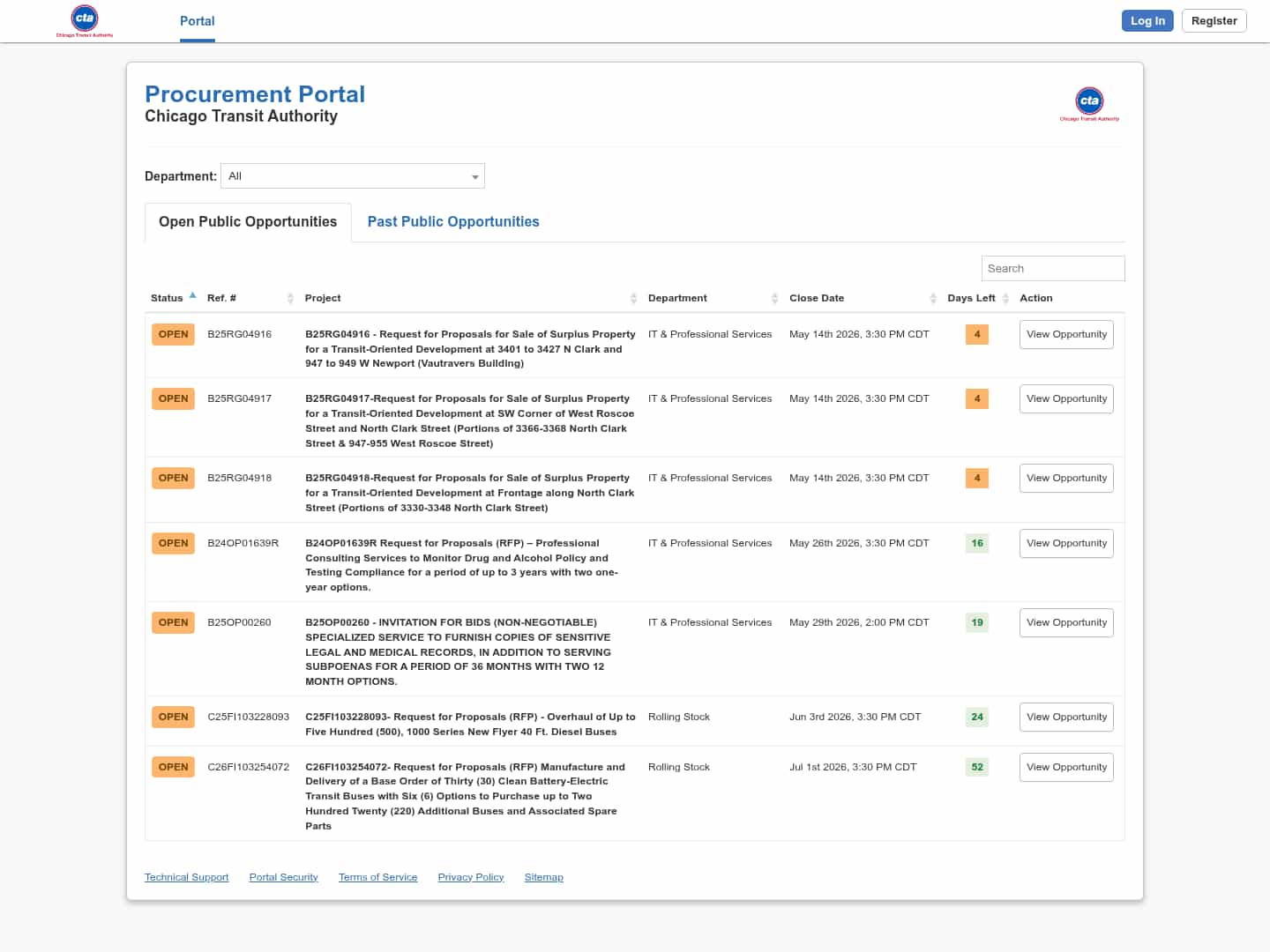Open the Sitemap link
The image size is (1270, 952).
[x=543, y=878]
